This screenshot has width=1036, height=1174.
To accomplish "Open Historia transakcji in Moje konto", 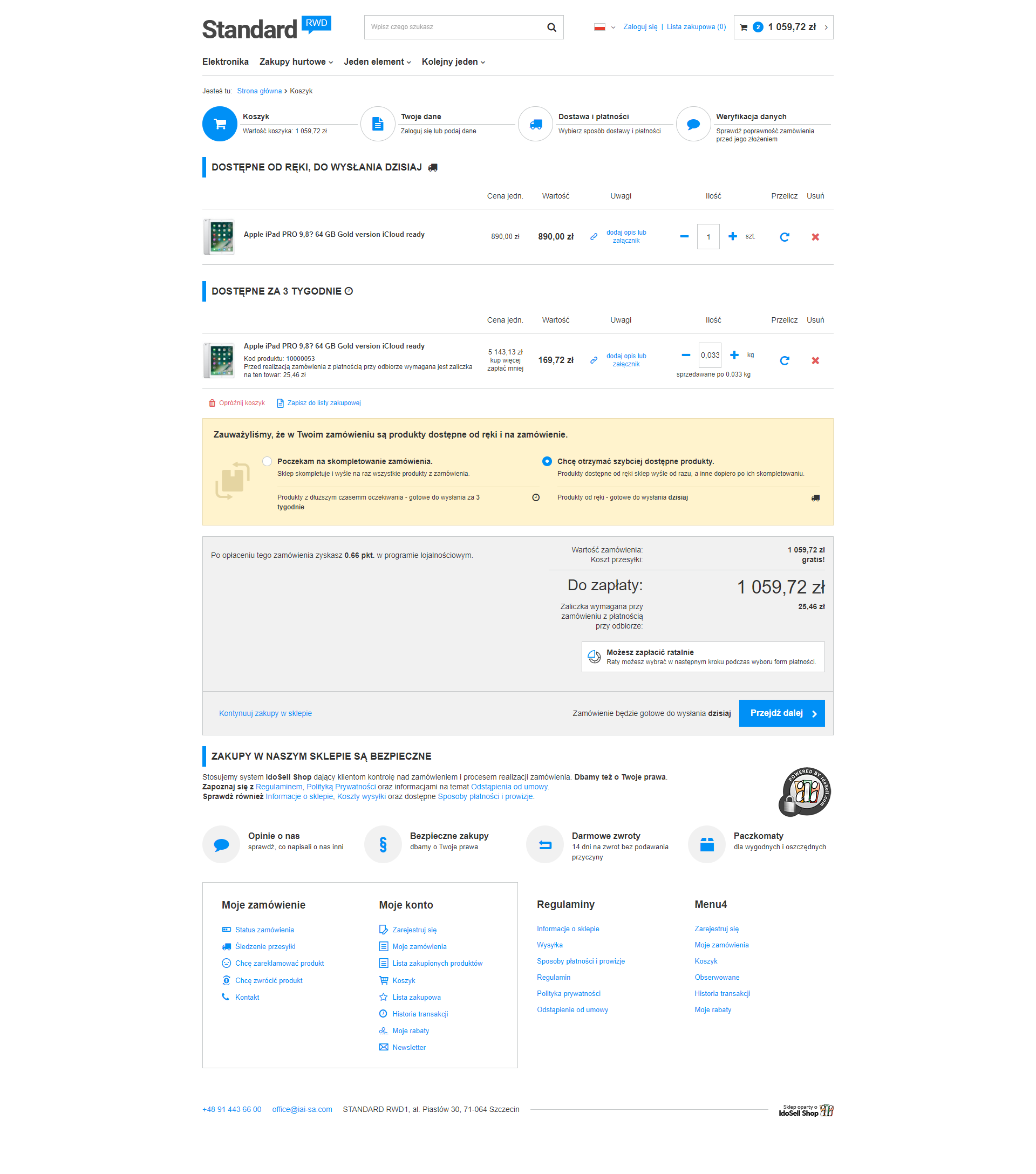I will (x=420, y=1014).
